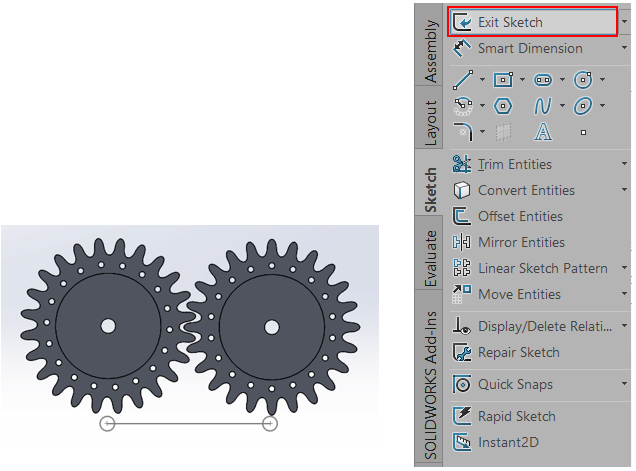Image resolution: width=636 pixels, height=471 pixels.
Task: Switch to the Sketch tab
Action: coord(429,182)
